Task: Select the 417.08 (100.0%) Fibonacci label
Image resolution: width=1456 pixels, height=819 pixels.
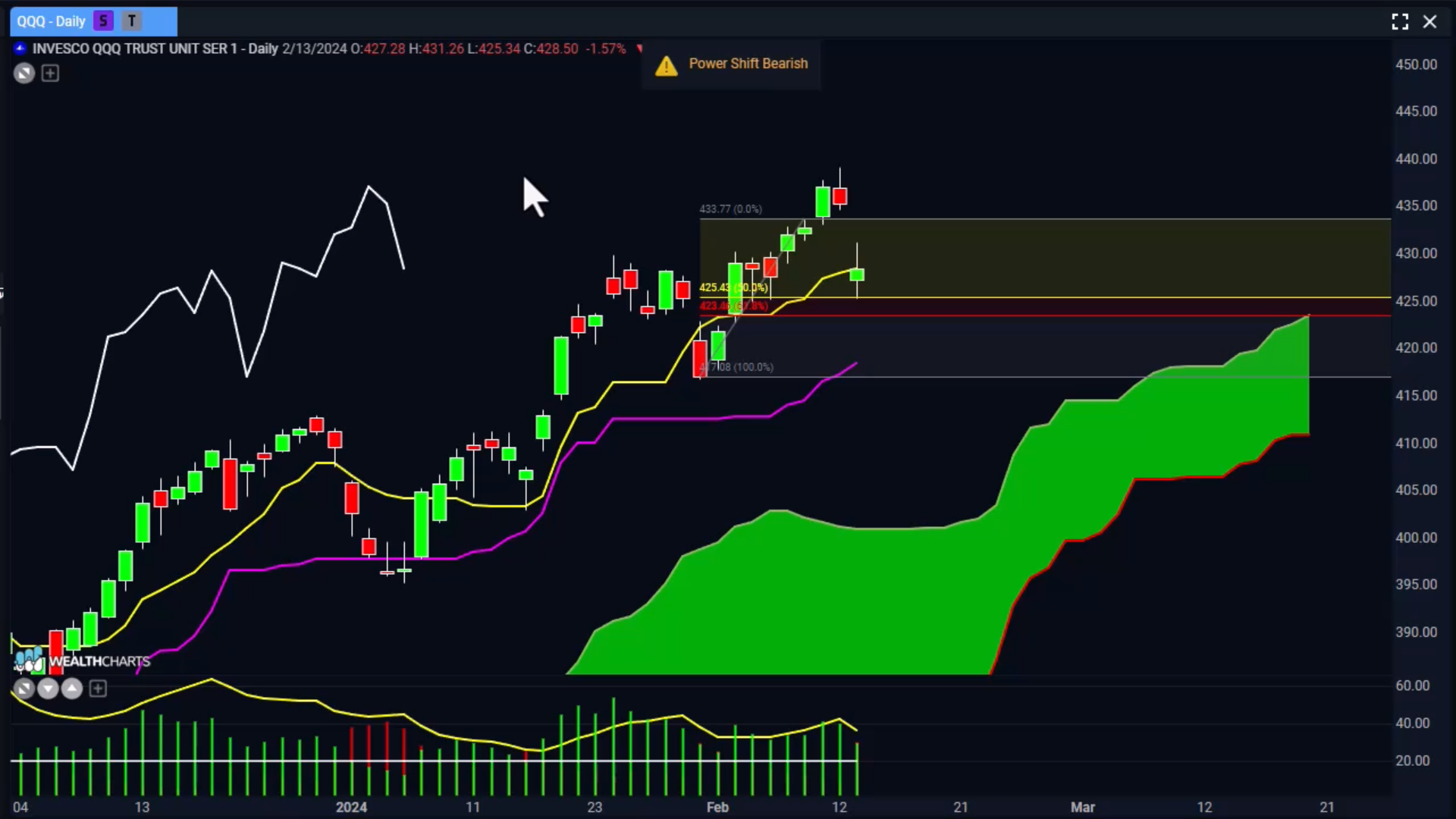Action: 736,367
